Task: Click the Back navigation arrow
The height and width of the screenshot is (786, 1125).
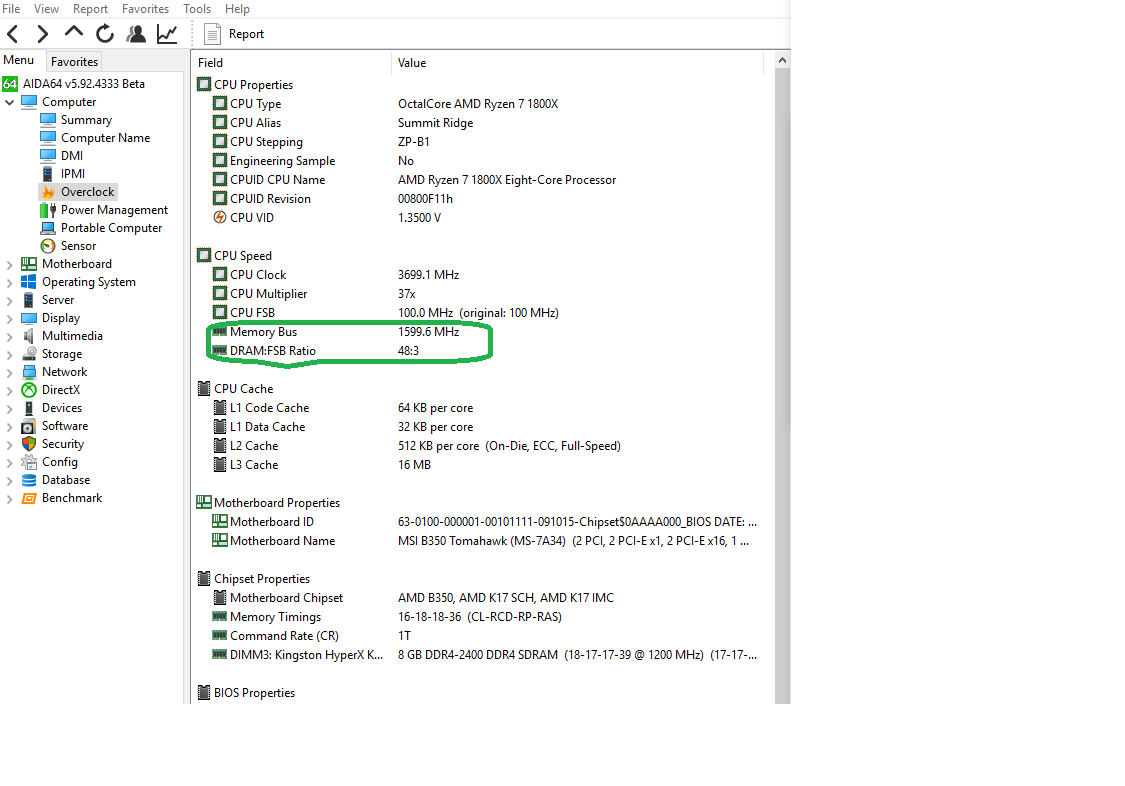Action: pyautogui.click(x=13, y=34)
